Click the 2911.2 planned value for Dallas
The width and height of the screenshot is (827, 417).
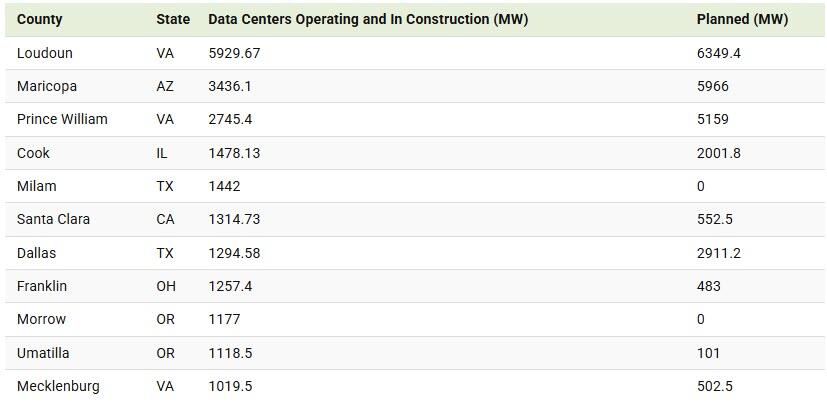point(718,253)
